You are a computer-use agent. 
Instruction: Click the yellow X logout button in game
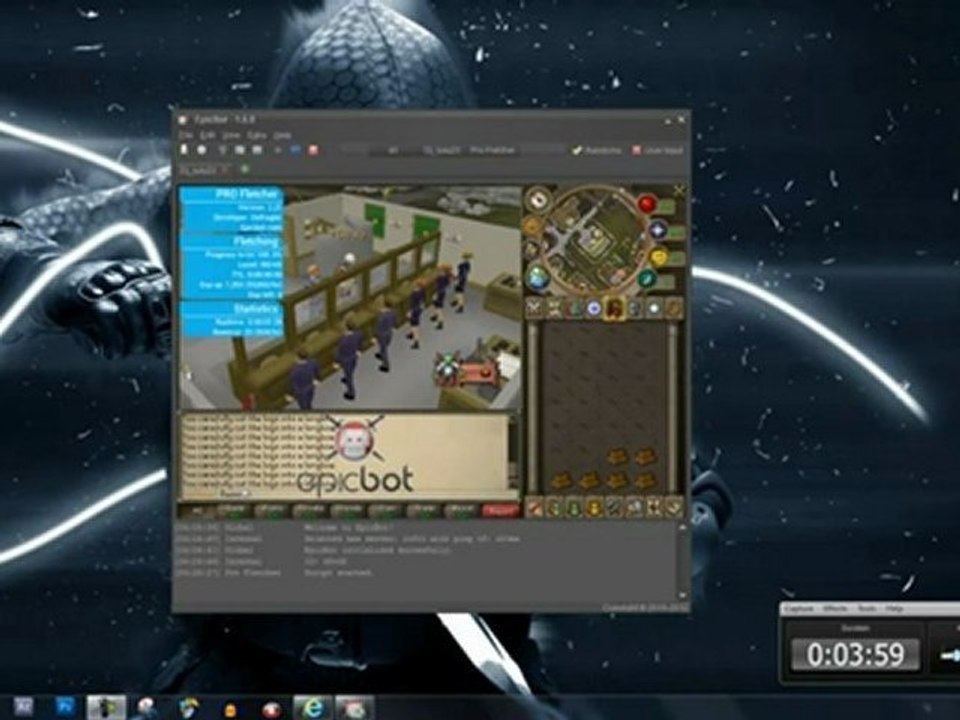(678, 191)
